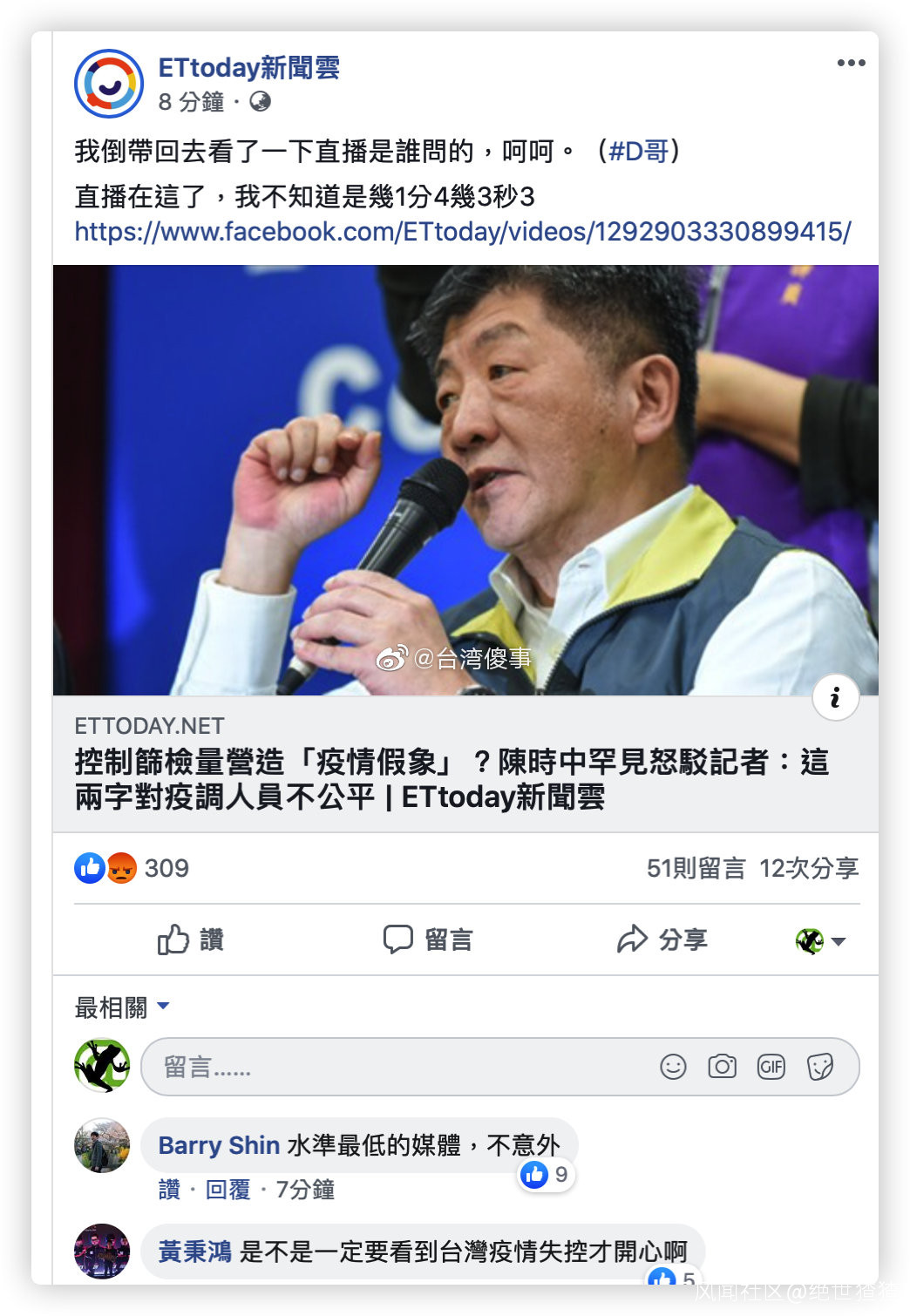Open the facebook.com/ETtoday/videos link

(463, 232)
